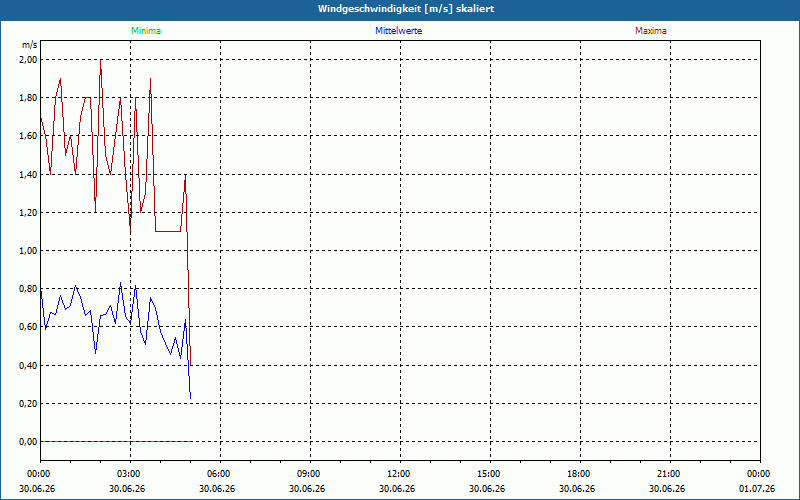
Task: Click the 21:00 time axis label
Action: [x=667, y=474]
